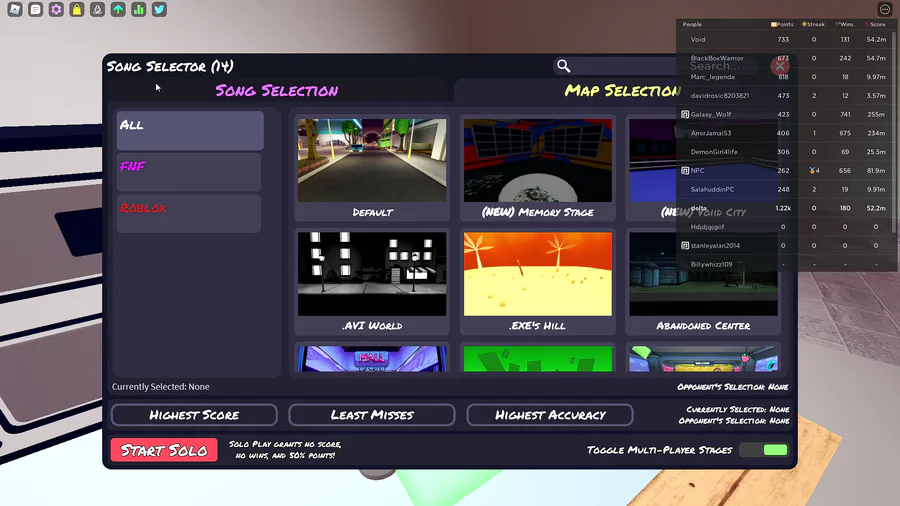Click the badge icon beside Galaxy_Wolf
This screenshot has width=900, height=506.
point(685,114)
